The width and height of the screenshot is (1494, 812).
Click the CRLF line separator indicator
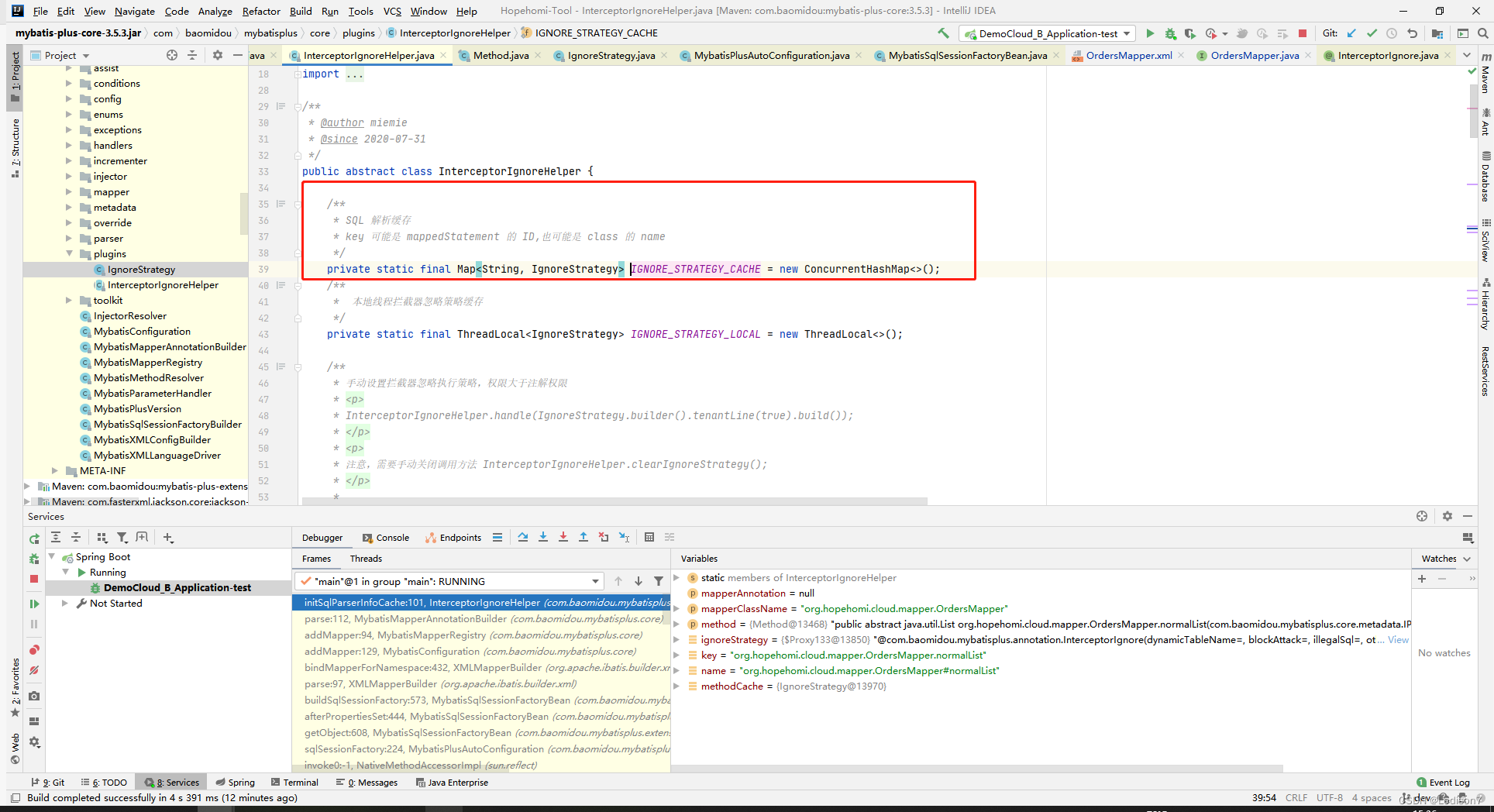coord(1296,797)
